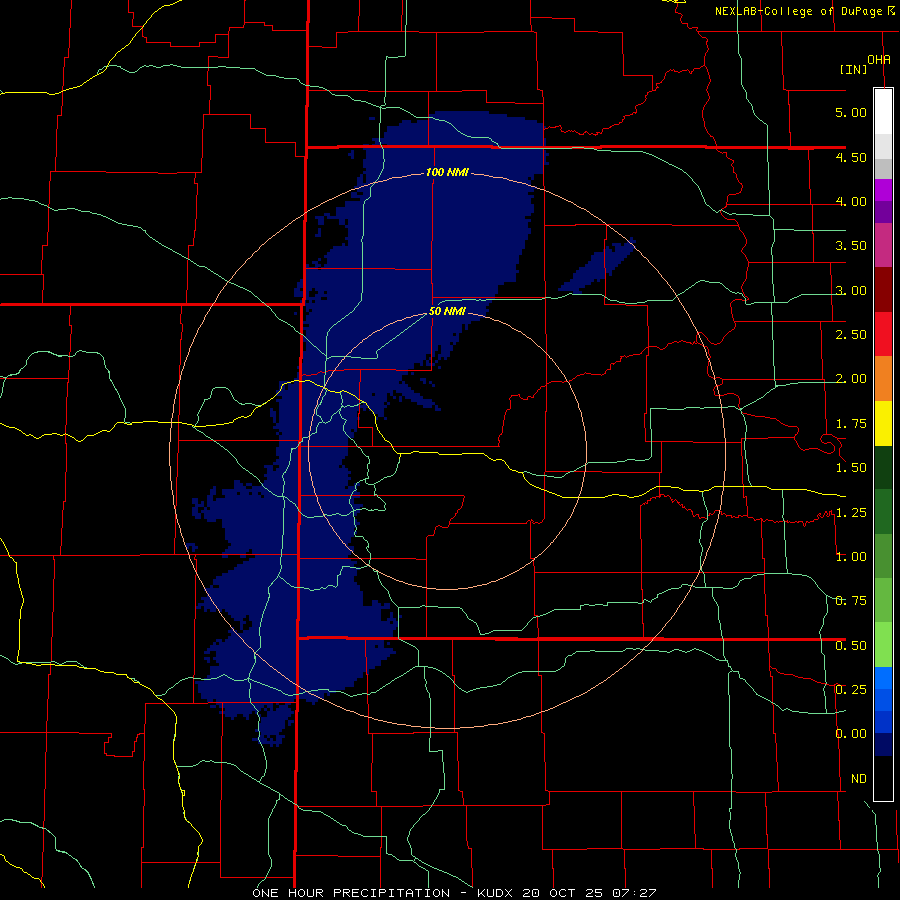Viewport: 900px width, 900px height.
Task: Pick the pink-magenta swatch near 3.50
Action: pyautogui.click(x=883, y=245)
